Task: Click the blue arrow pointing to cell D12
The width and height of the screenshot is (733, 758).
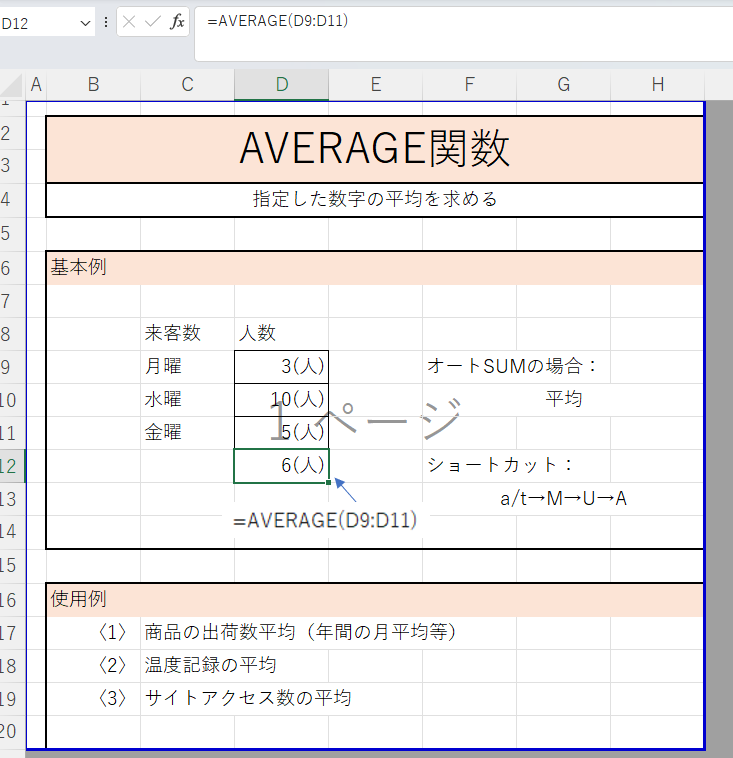Action: (x=345, y=490)
